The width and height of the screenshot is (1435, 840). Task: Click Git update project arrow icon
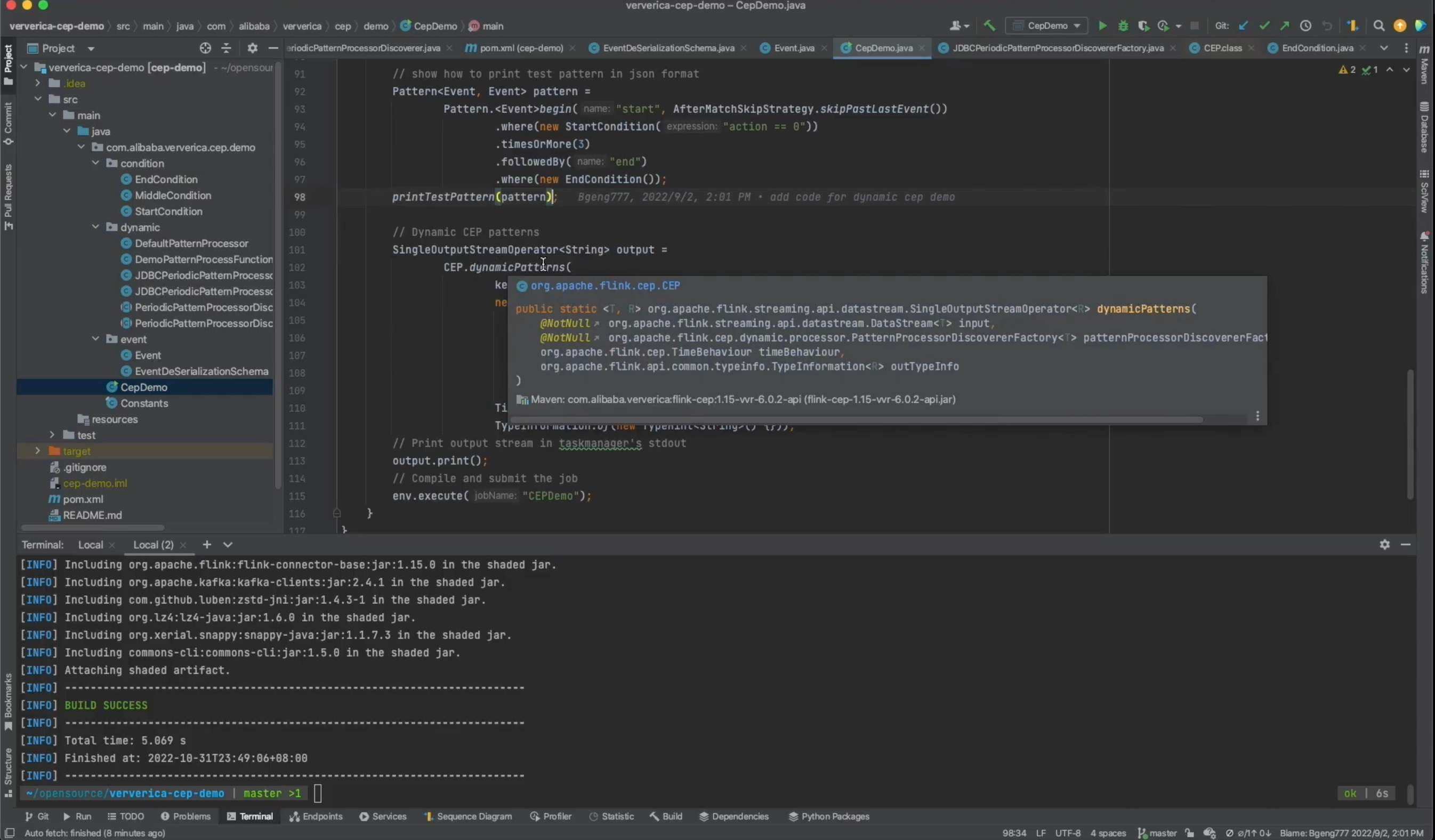coord(1244,26)
